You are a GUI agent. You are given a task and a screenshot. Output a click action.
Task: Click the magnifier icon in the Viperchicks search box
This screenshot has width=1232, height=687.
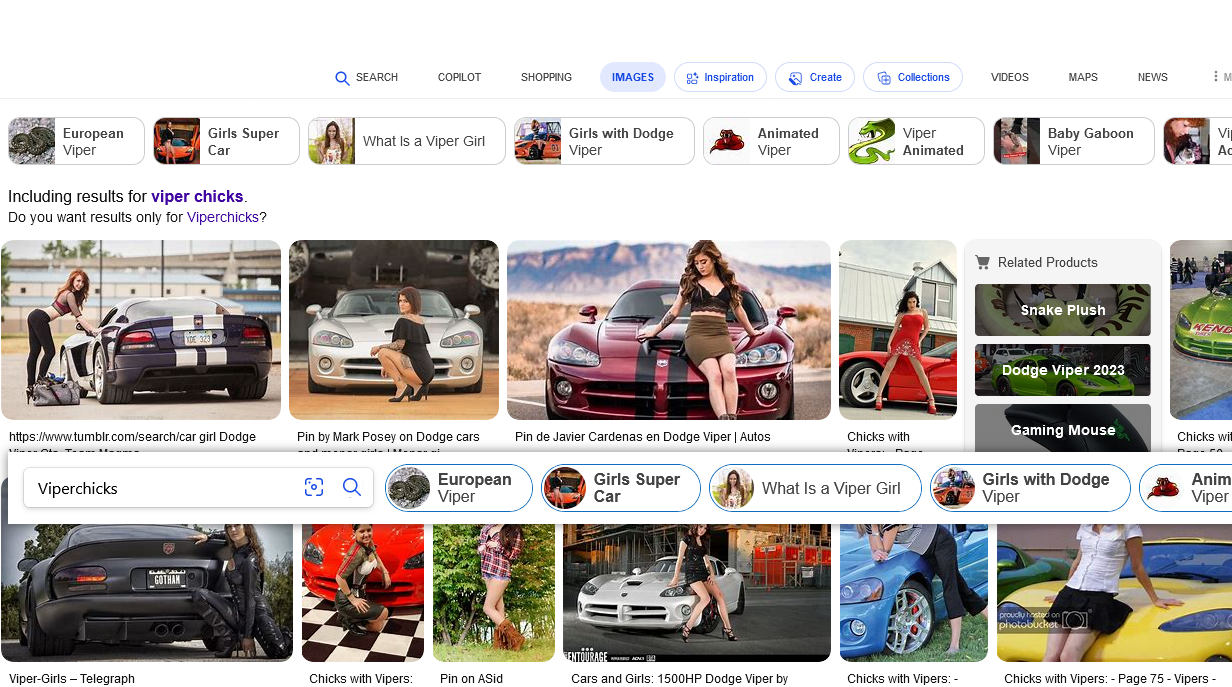point(352,487)
